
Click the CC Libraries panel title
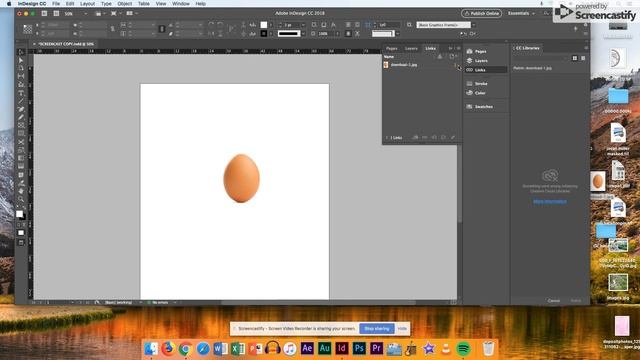pos(527,48)
